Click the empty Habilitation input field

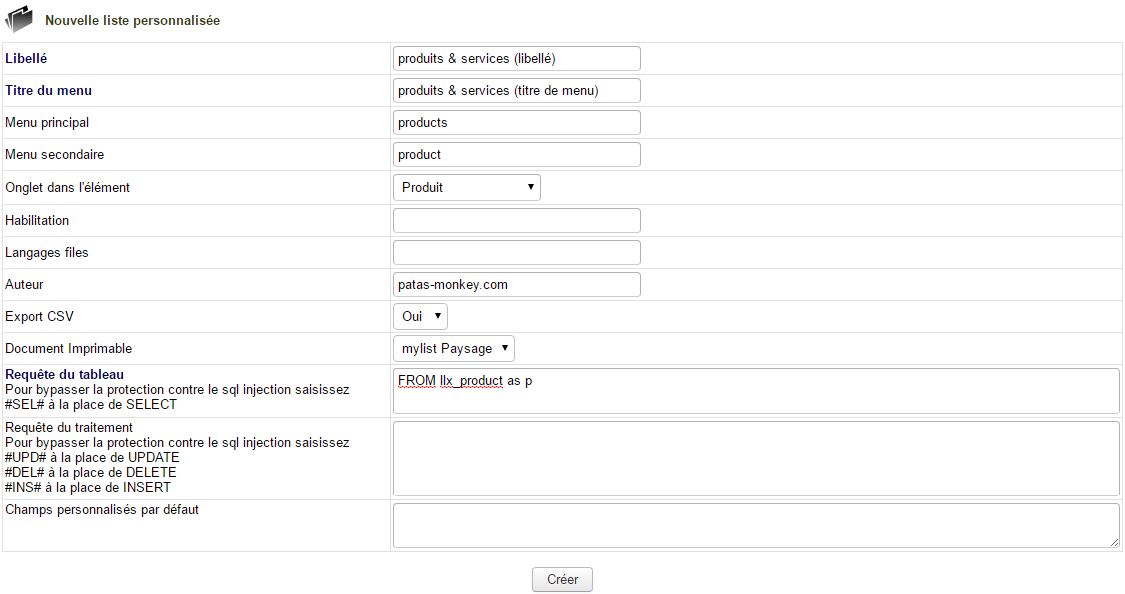point(516,220)
